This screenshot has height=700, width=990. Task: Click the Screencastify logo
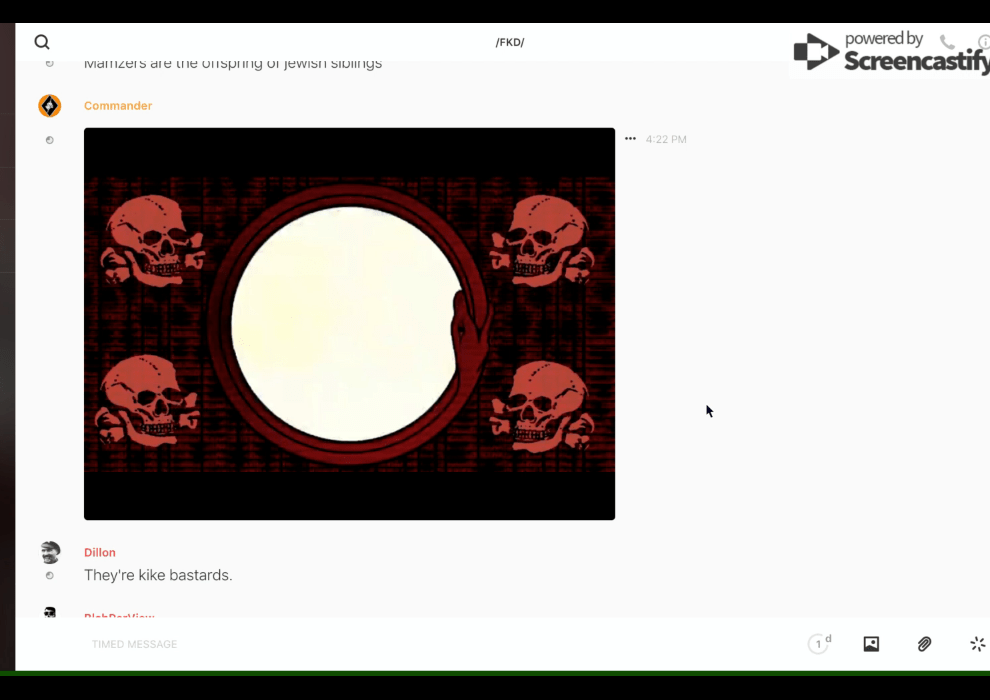890,52
